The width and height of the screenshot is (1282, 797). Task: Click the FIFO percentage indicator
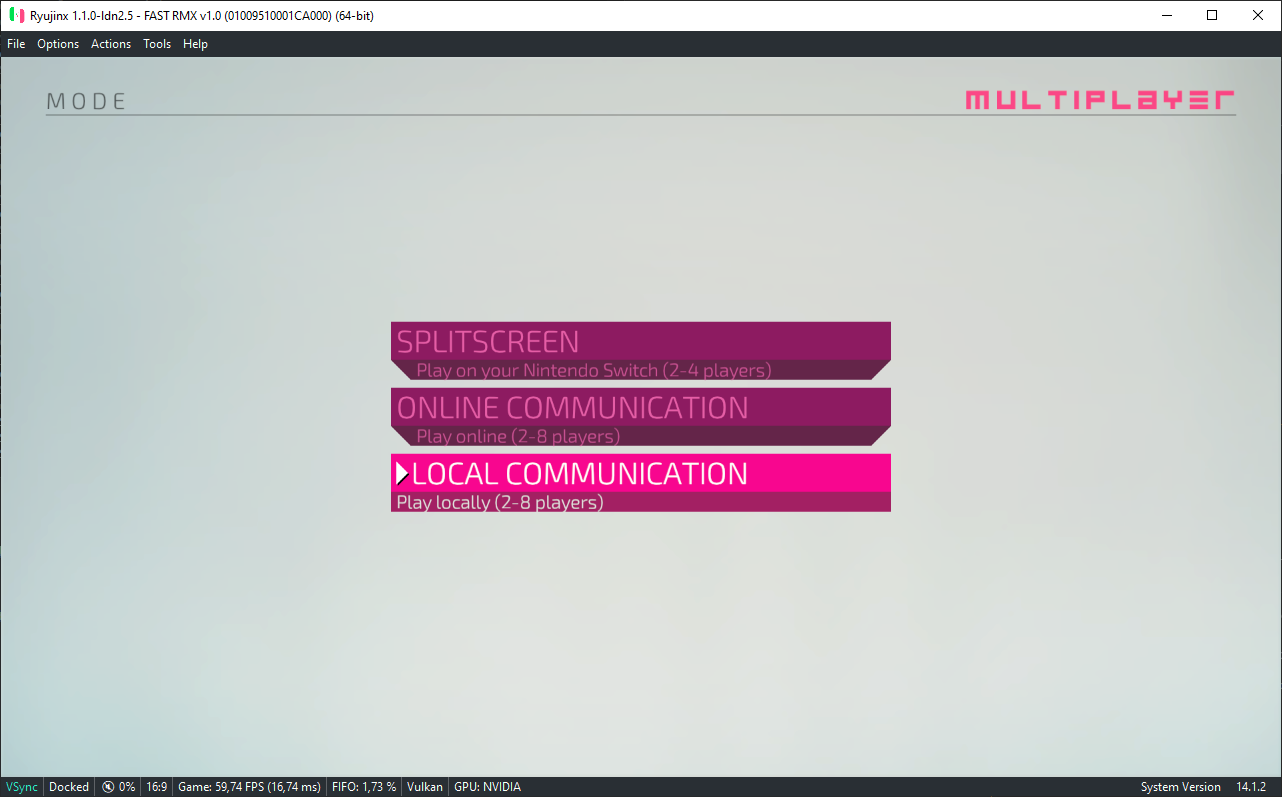364,787
